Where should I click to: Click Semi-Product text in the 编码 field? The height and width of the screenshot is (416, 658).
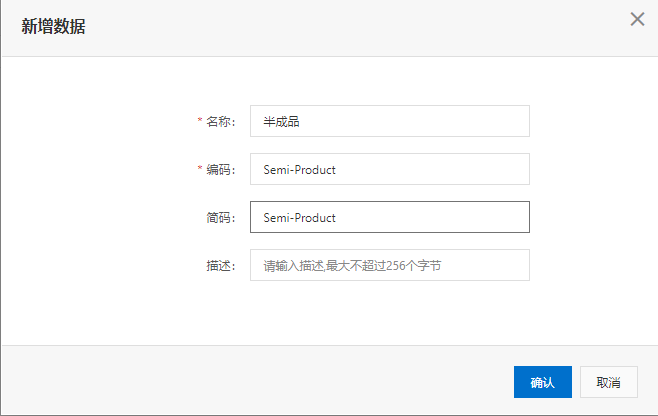click(300, 170)
